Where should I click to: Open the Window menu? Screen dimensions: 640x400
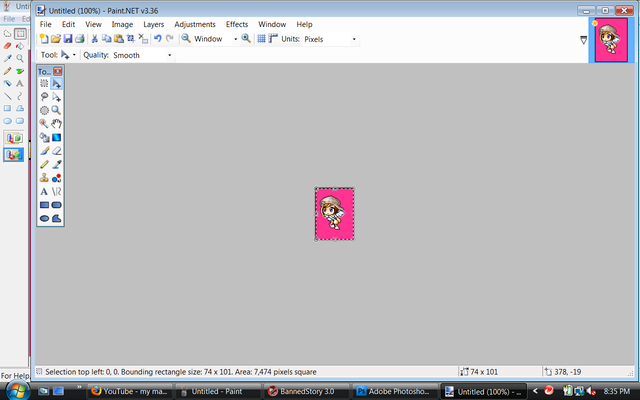pos(272,24)
